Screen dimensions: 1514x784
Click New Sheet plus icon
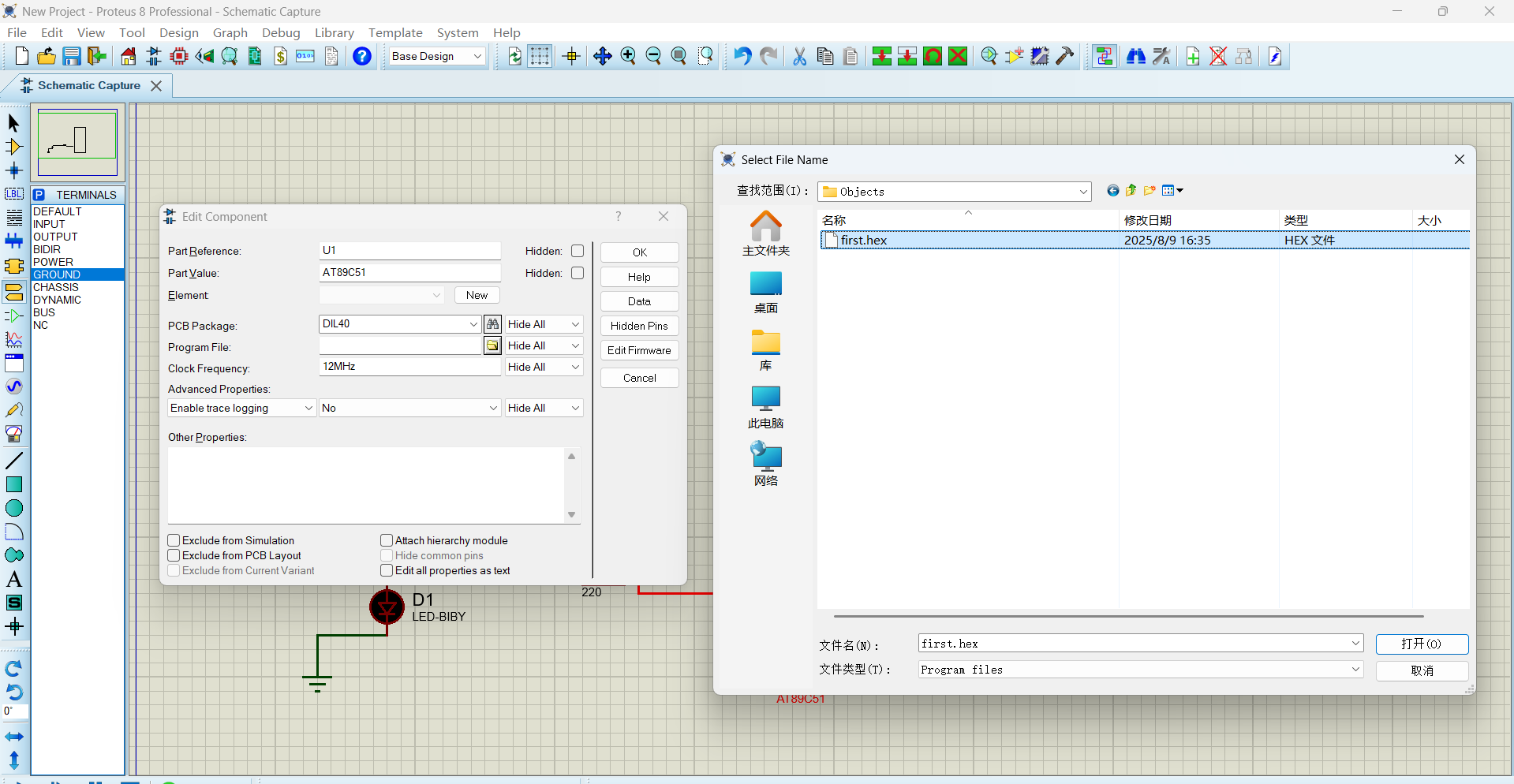[1193, 56]
